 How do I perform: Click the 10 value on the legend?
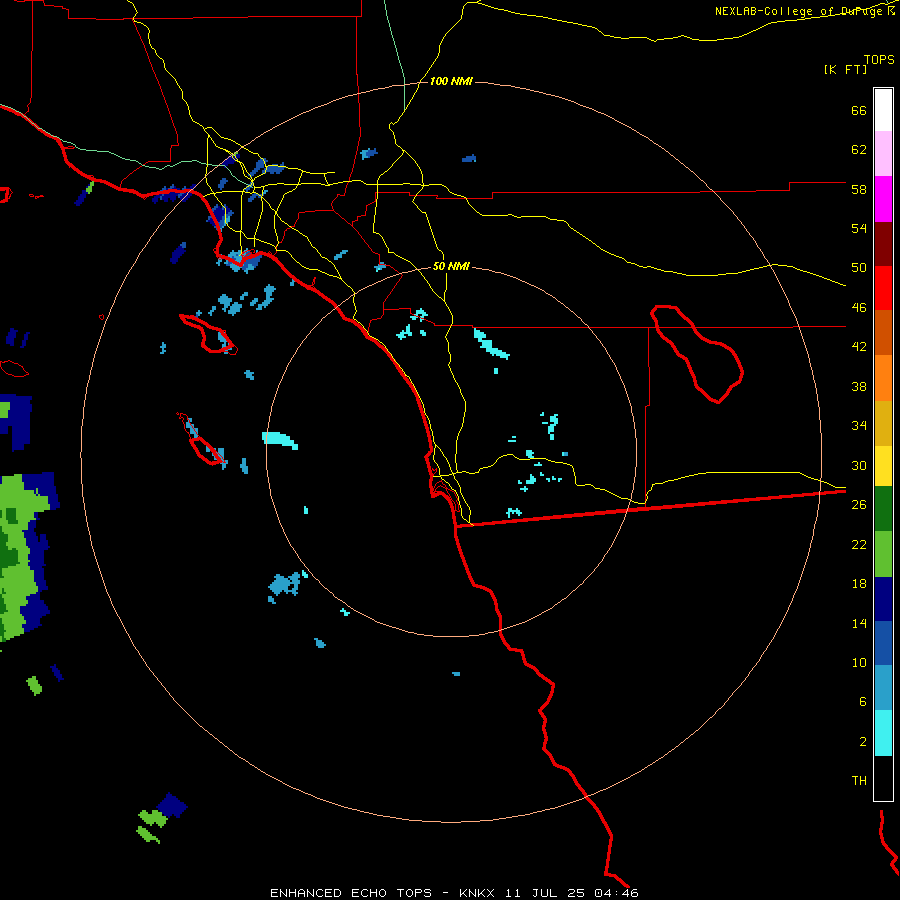click(x=859, y=662)
